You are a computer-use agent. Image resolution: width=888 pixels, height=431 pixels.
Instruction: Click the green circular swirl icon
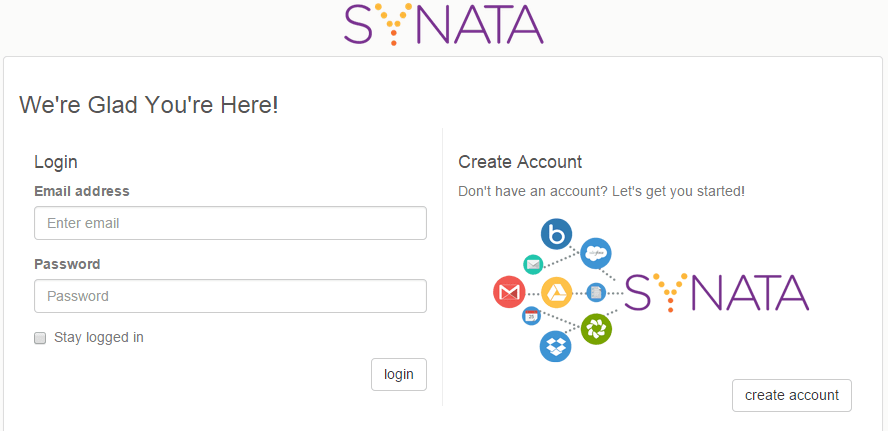tap(596, 328)
